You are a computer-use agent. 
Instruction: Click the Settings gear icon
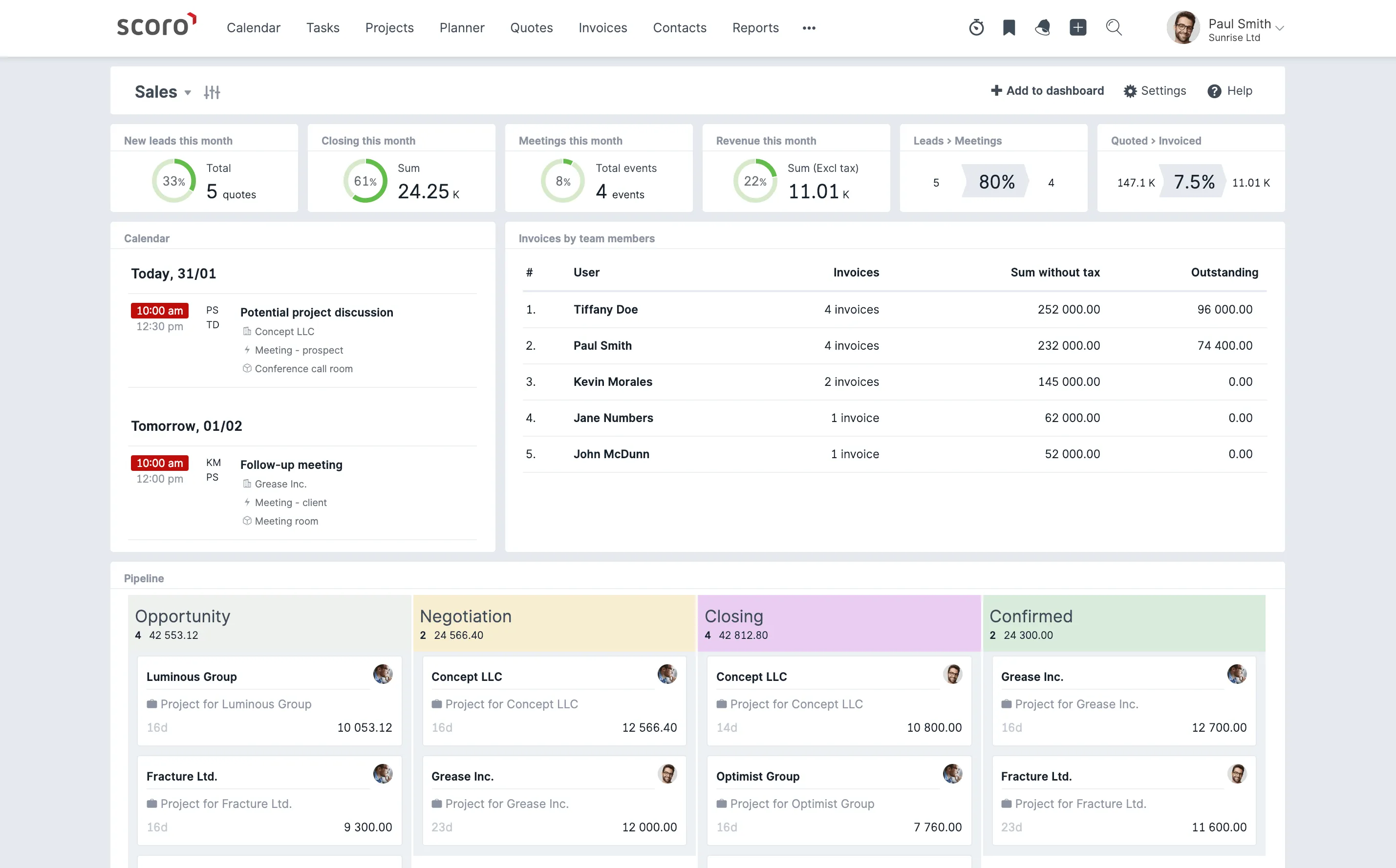click(x=1130, y=91)
